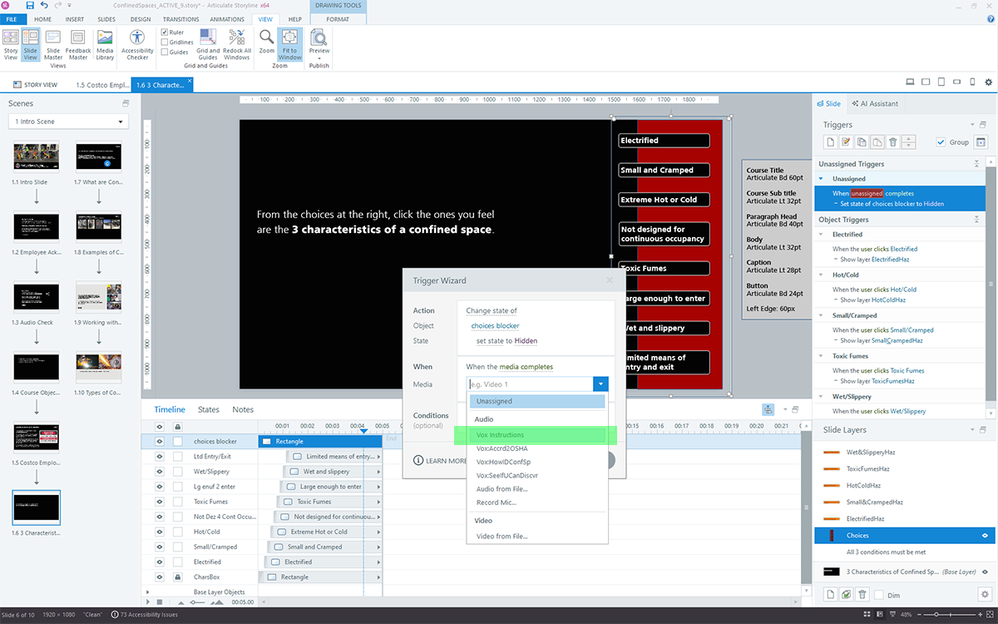This screenshot has width=998, height=624.
Task: Open the Media combo box arrow
Action: pos(600,384)
